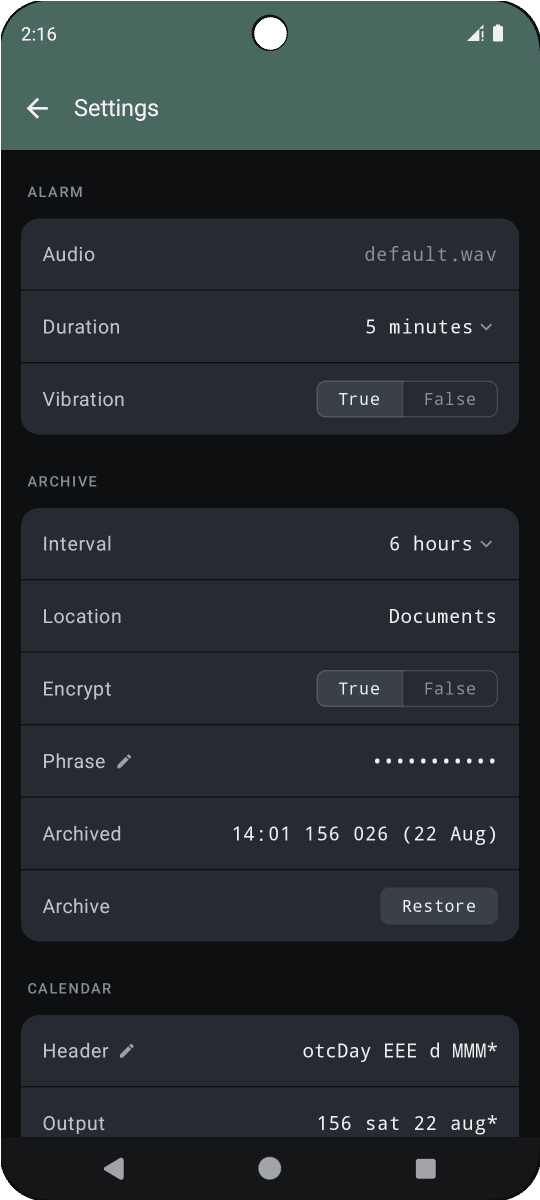540x1200 pixels.
Task: Click the Restore archive button
Action: [x=439, y=906]
